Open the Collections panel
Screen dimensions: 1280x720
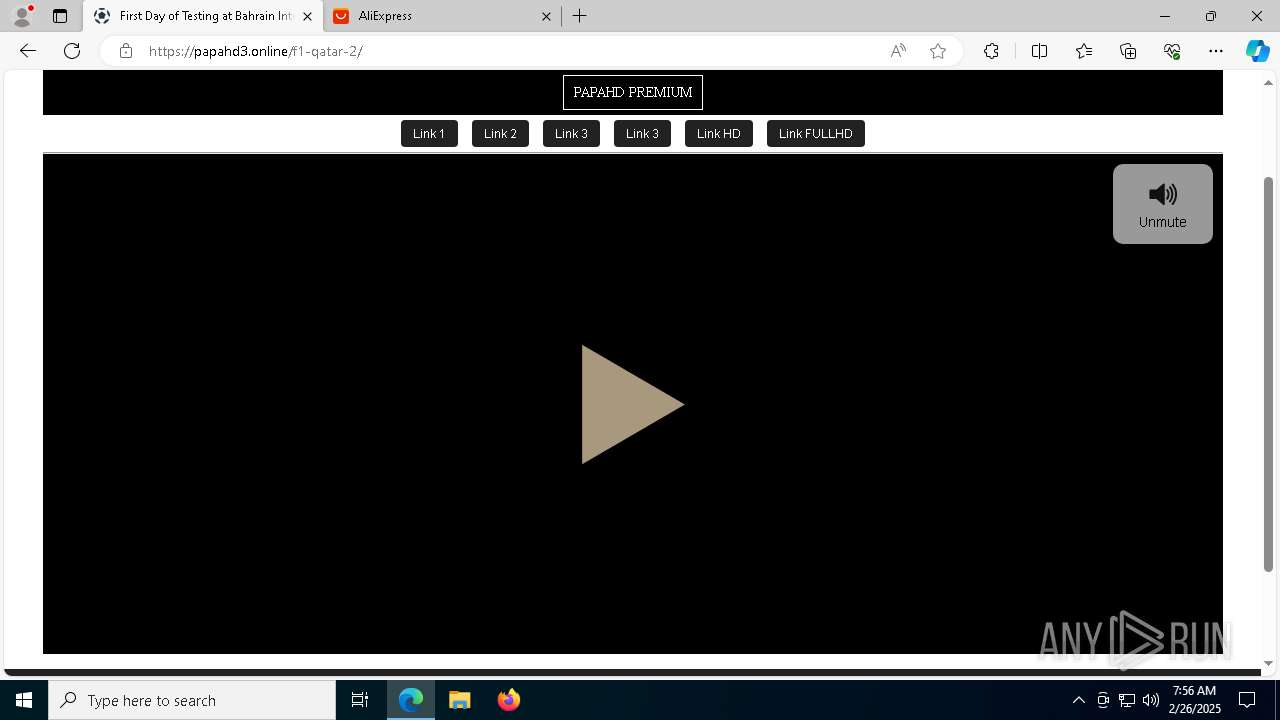click(1128, 51)
